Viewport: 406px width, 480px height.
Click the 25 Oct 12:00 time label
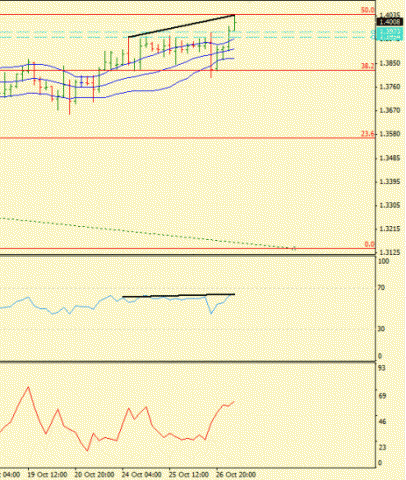coord(189,474)
